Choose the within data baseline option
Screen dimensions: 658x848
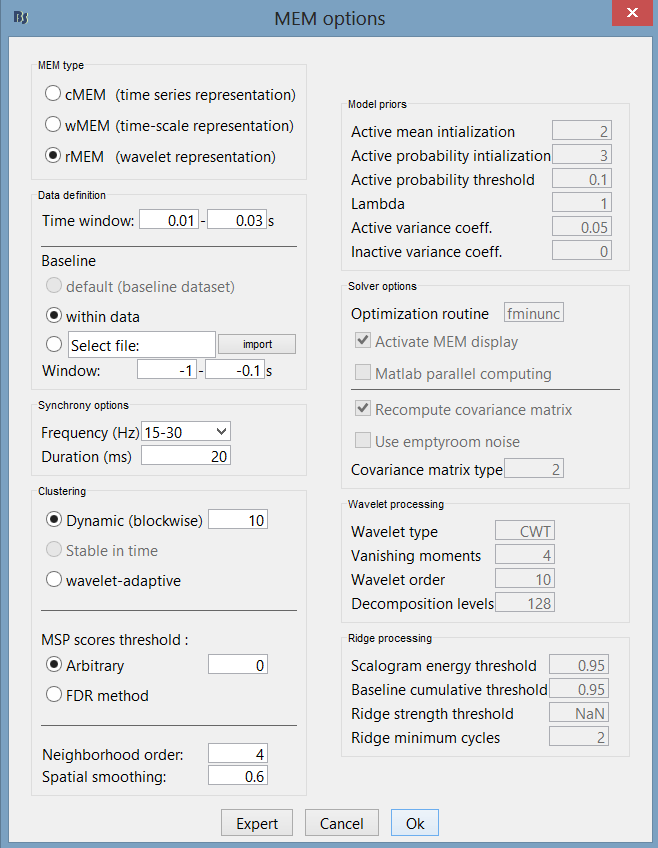(53, 316)
